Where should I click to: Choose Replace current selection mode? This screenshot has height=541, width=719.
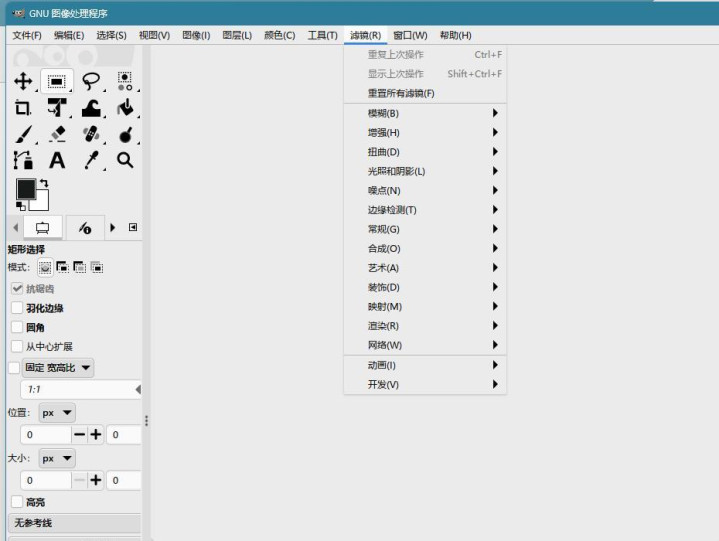(45, 267)
